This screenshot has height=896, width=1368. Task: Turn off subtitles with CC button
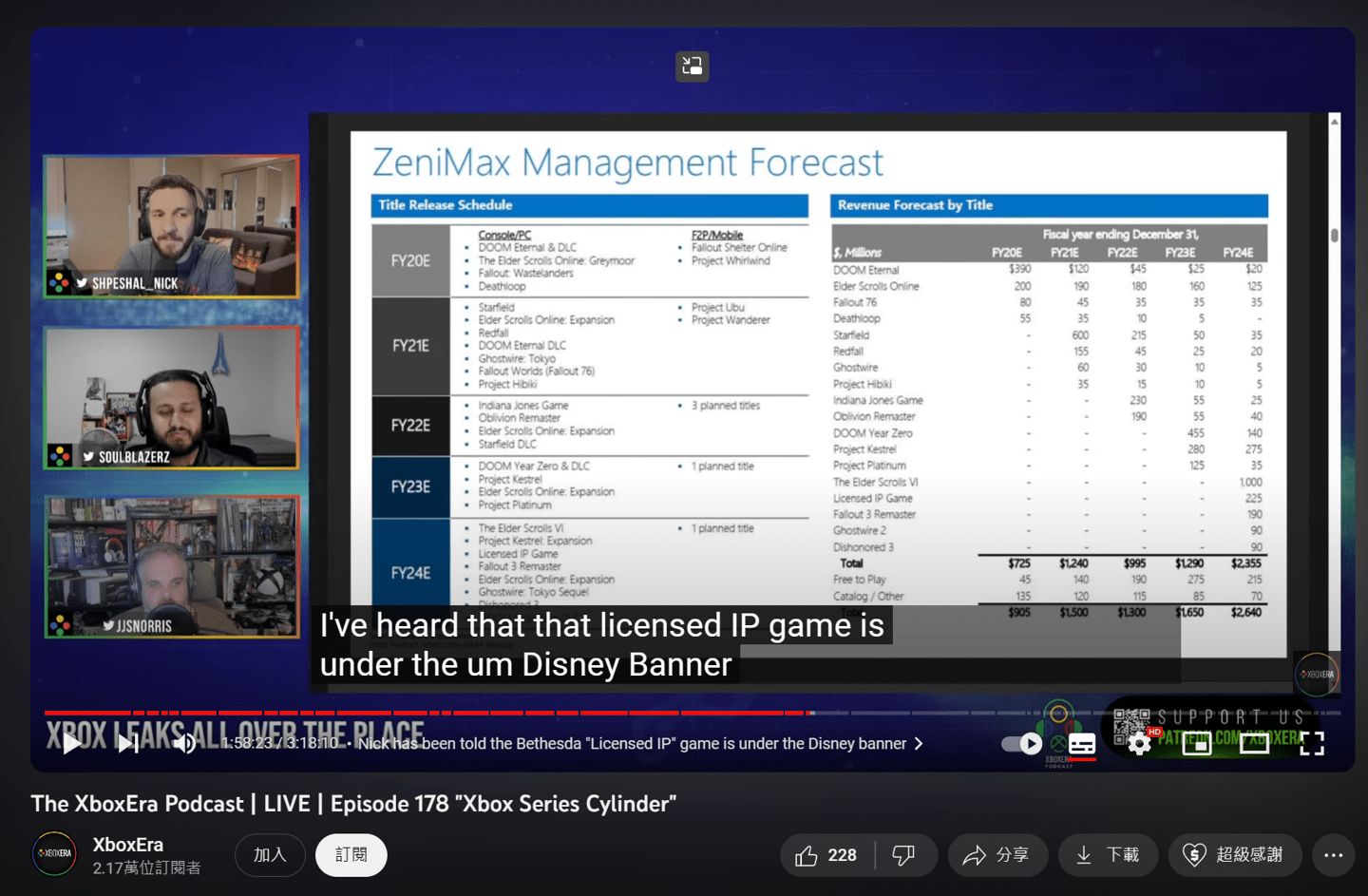1082,744
